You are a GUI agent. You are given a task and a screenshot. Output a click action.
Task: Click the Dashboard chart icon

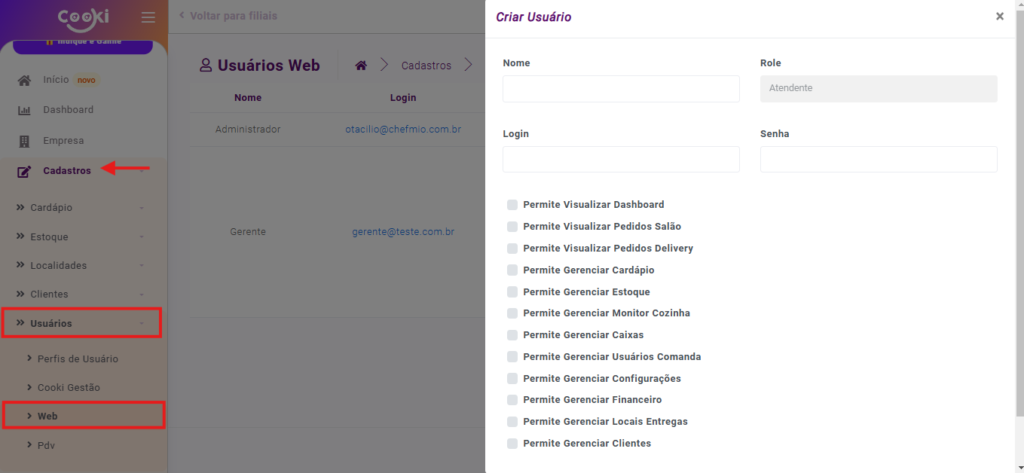point(24,110)
